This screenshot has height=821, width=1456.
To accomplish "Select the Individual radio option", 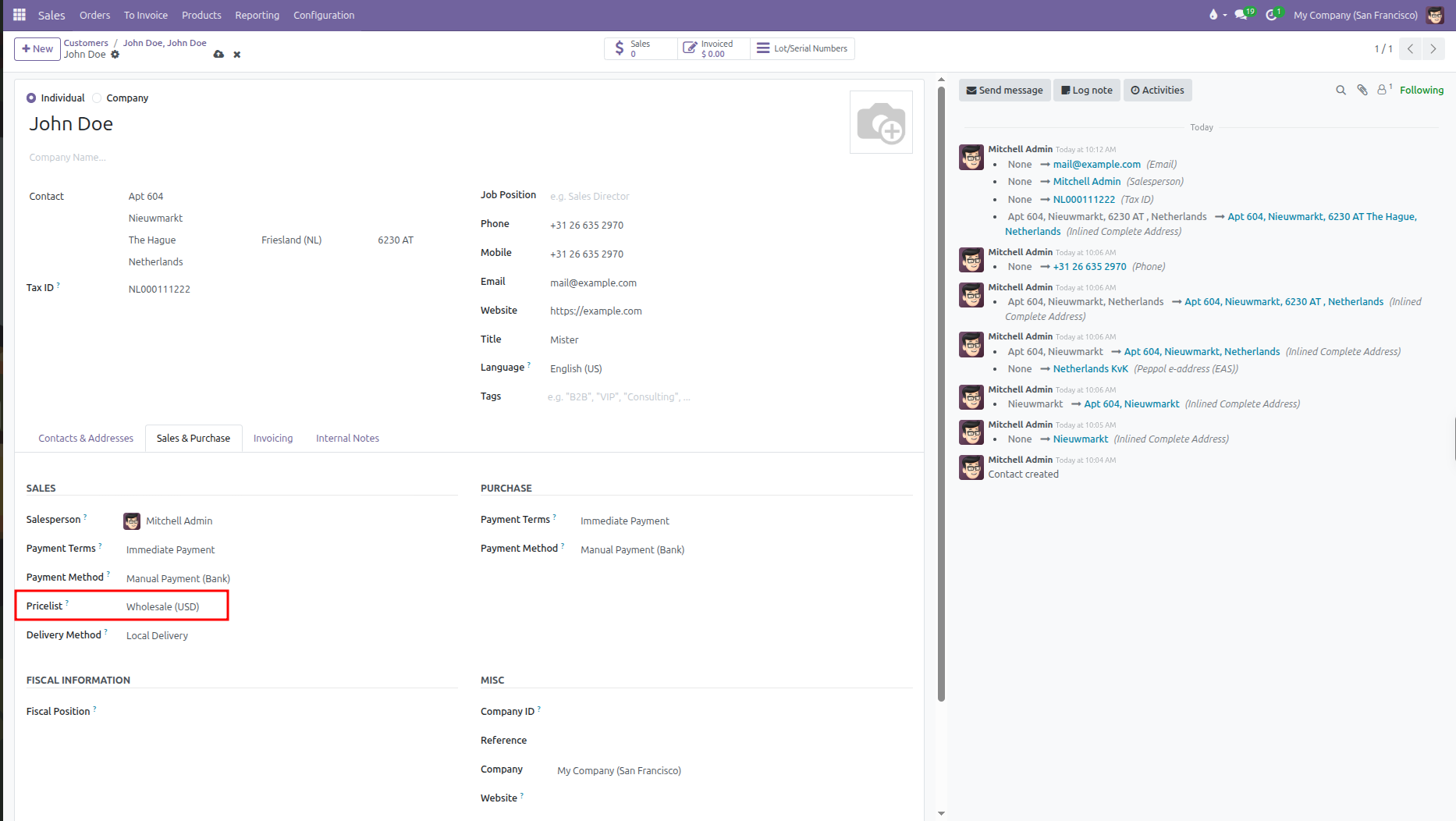I will click(31, 98).
